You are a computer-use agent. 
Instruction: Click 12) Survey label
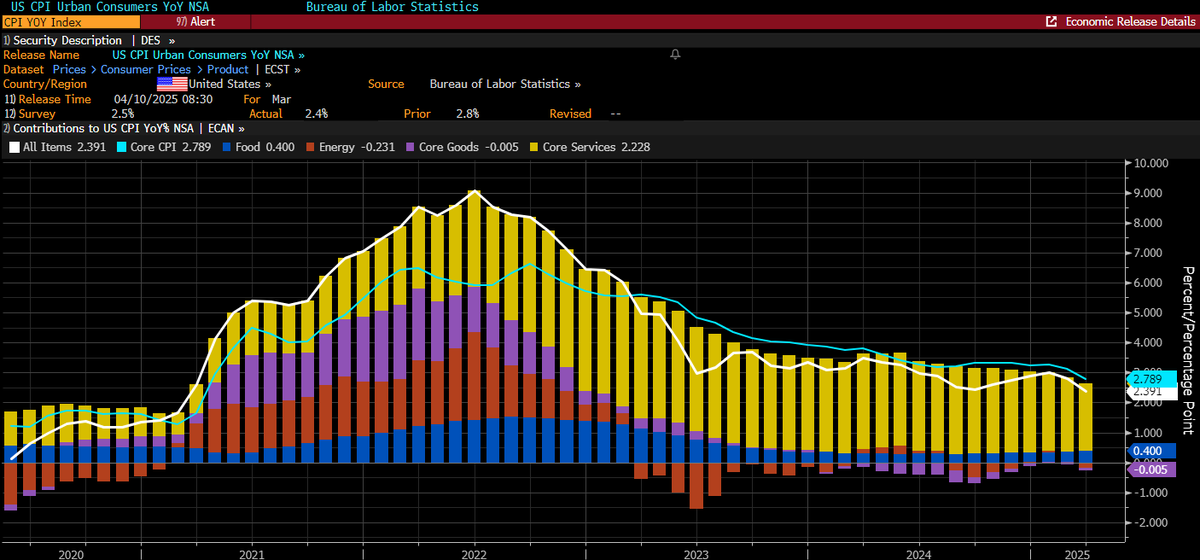[31, 114]
